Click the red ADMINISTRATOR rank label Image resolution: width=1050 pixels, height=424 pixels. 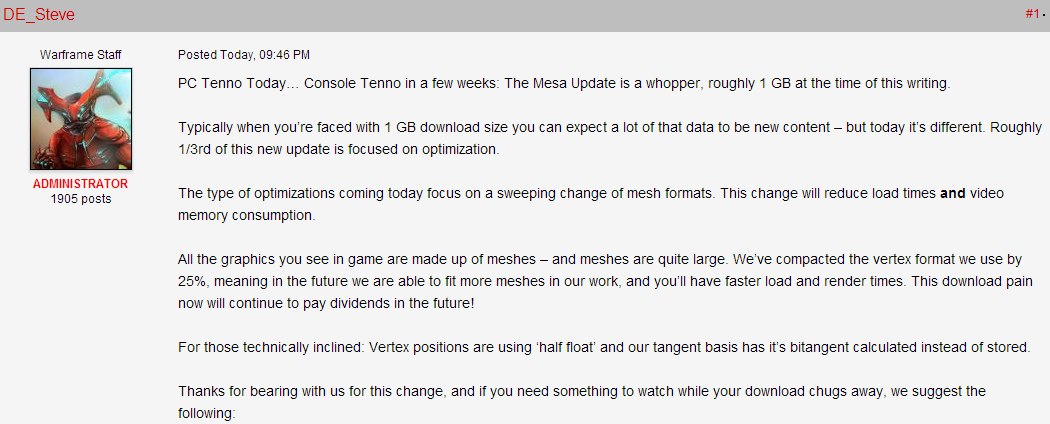(80, 184)
